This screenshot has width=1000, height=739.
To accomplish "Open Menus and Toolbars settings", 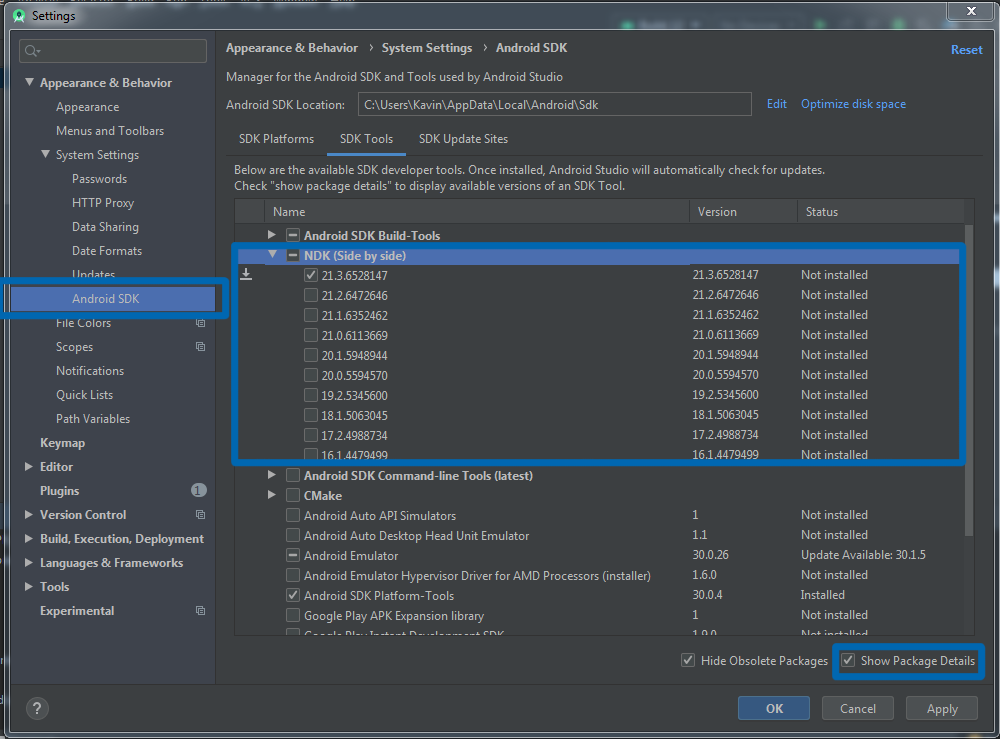I will [110, 131].
